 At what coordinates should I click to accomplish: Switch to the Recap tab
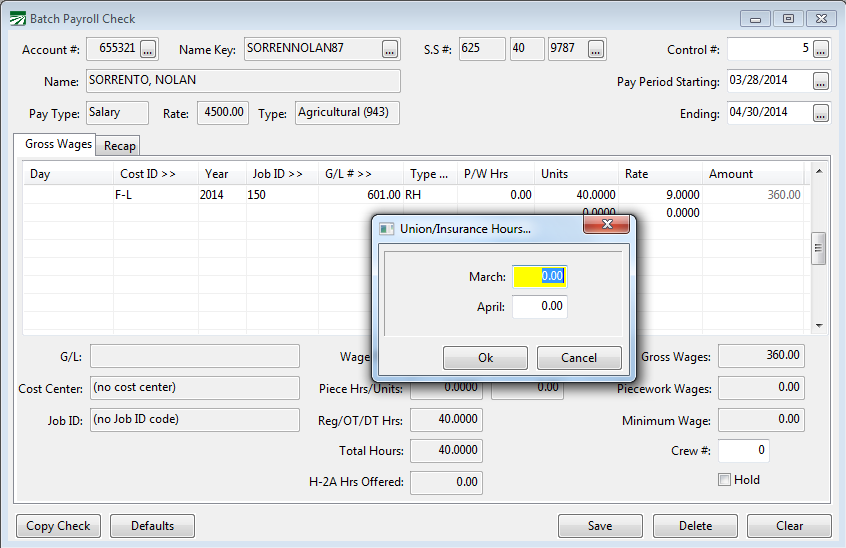120,146
